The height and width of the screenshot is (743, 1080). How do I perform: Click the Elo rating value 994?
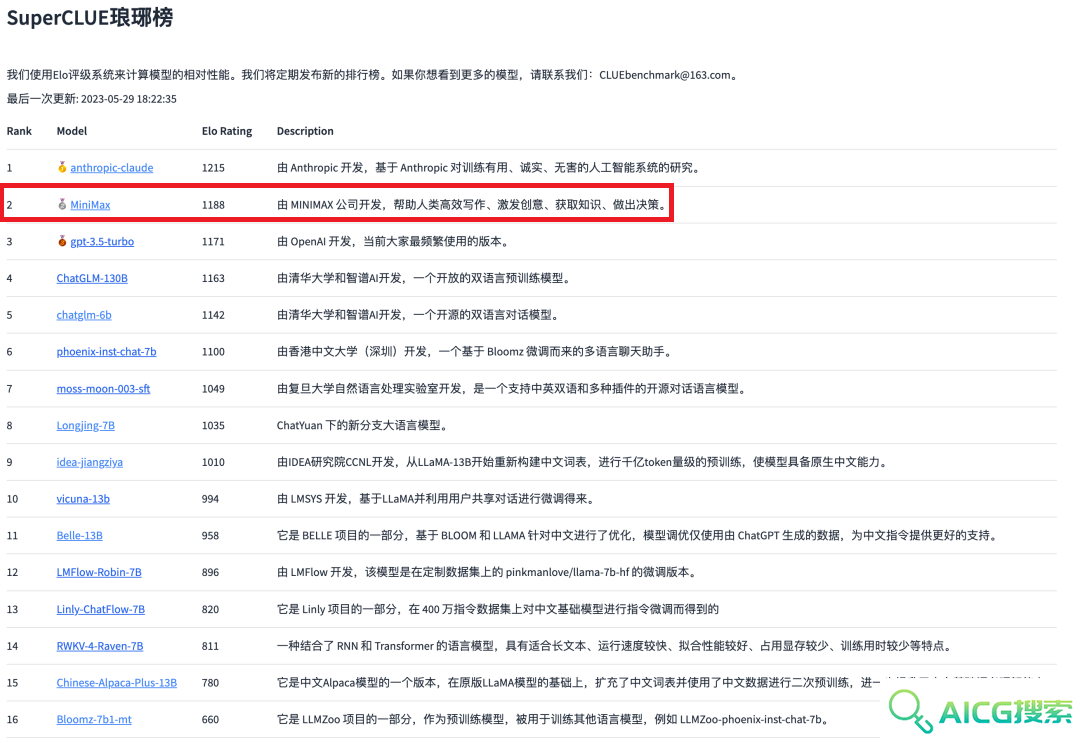pyautogui.click(x=210, y=499)
